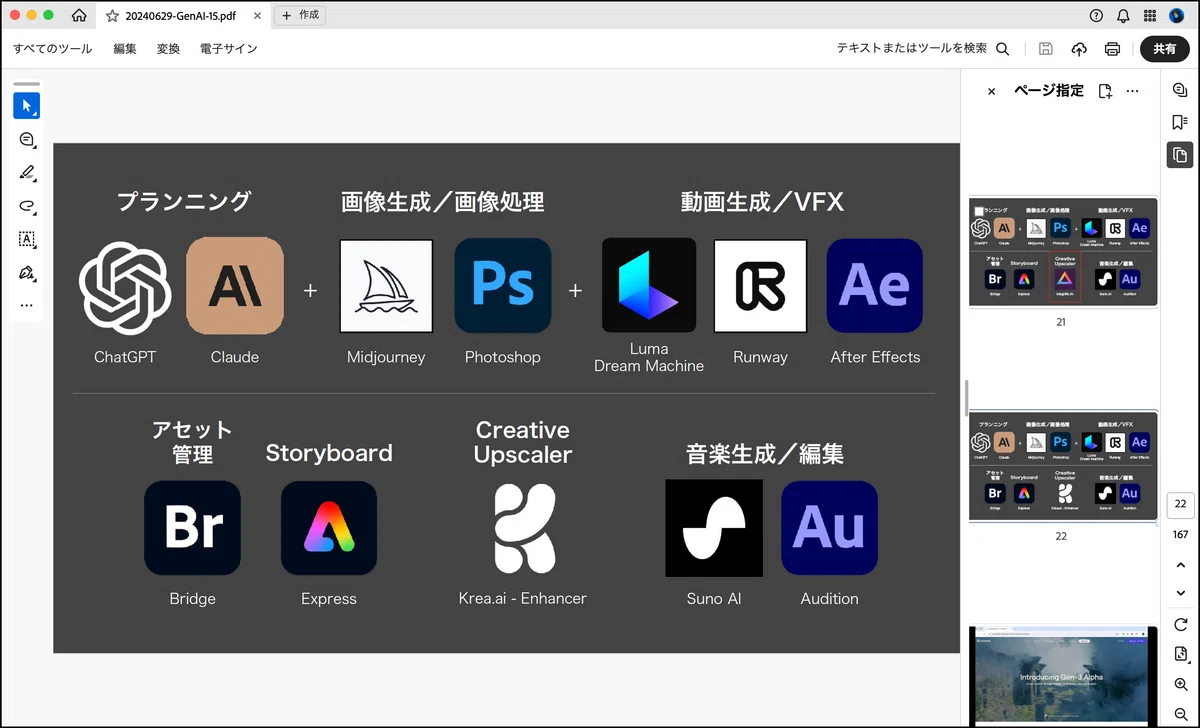Click the ChatGPT logo on slide

[127, 286]
